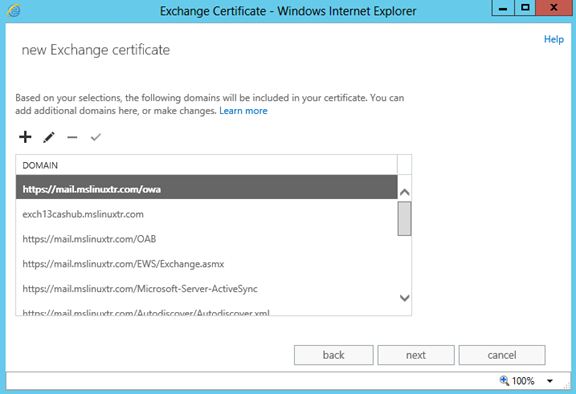This screenshot has height=394, width=576.
Task: Click the zoom magnifier icon in the status bar
Action: [x=504, y=380]
